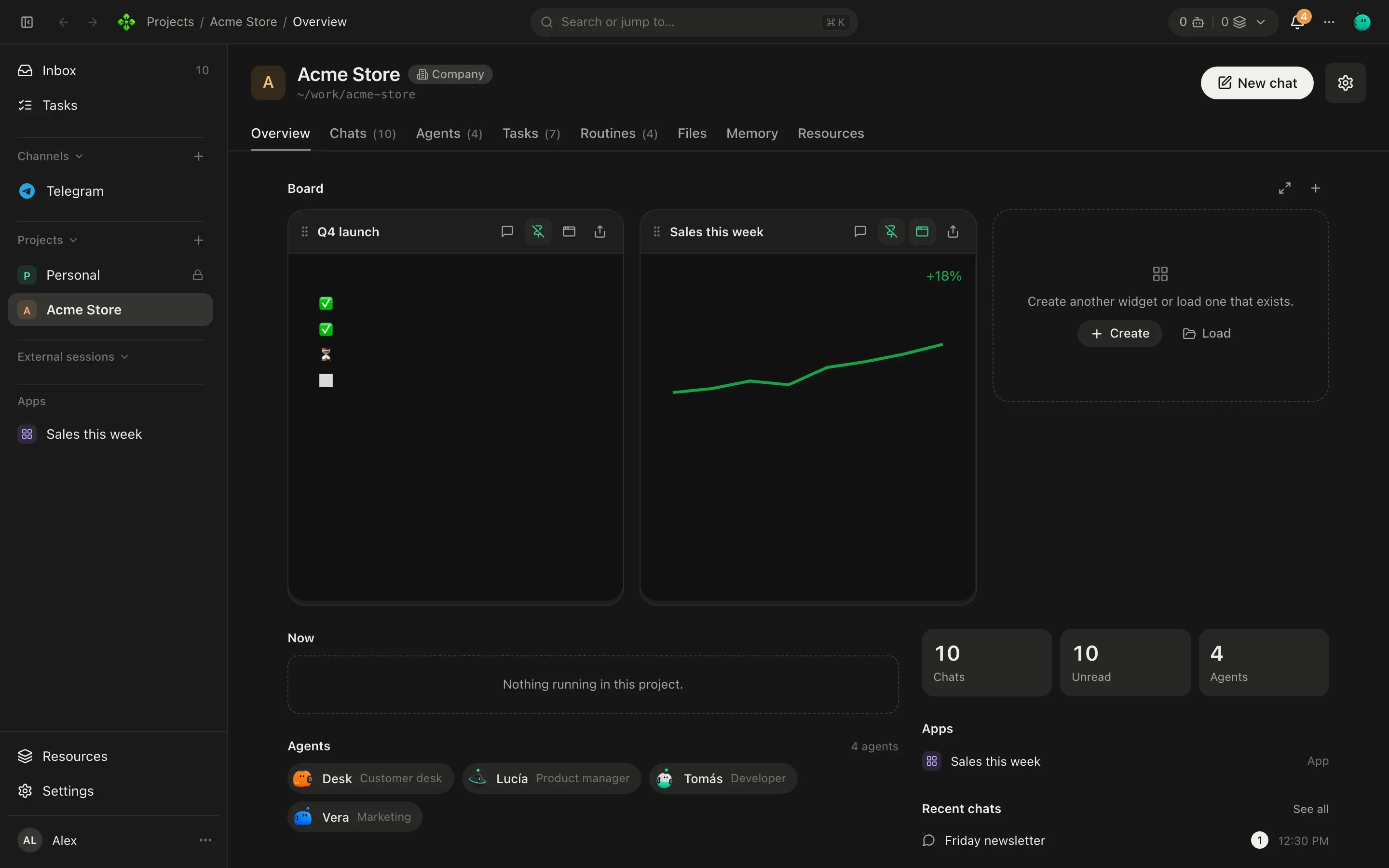The image size is (1389, 868).
Task: Click Load to open existing widget
Action: pyautogui.click(x=1207, y=334)
